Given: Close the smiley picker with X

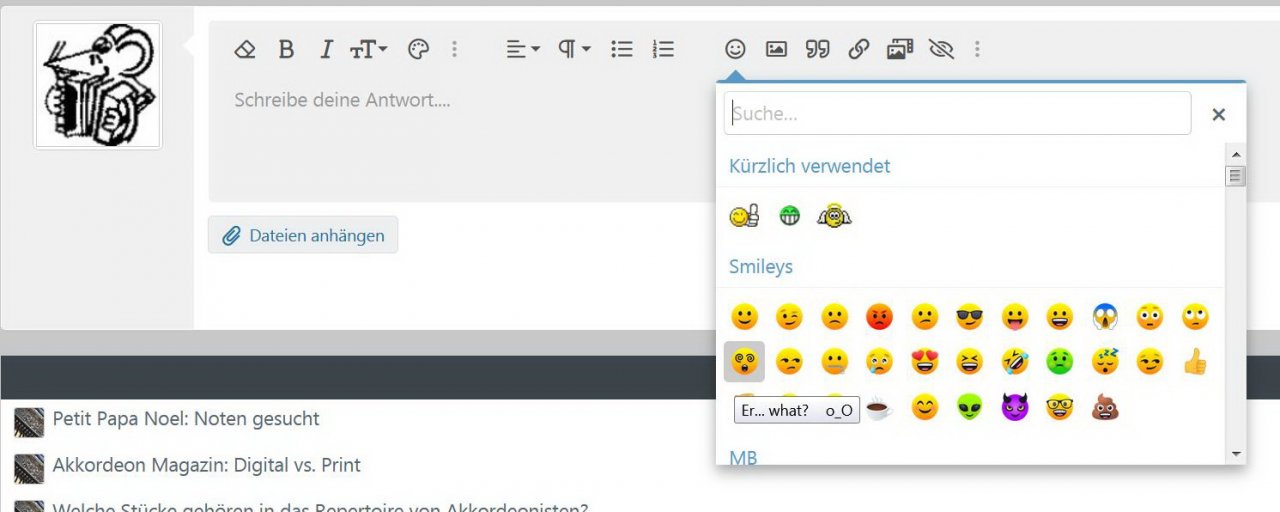Looking at the screenshot, I should pyautogui.click(x=1218, y=114).
